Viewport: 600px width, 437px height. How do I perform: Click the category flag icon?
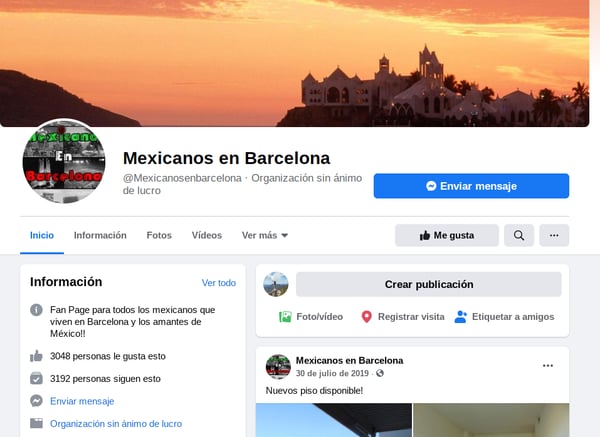(36, 423)
